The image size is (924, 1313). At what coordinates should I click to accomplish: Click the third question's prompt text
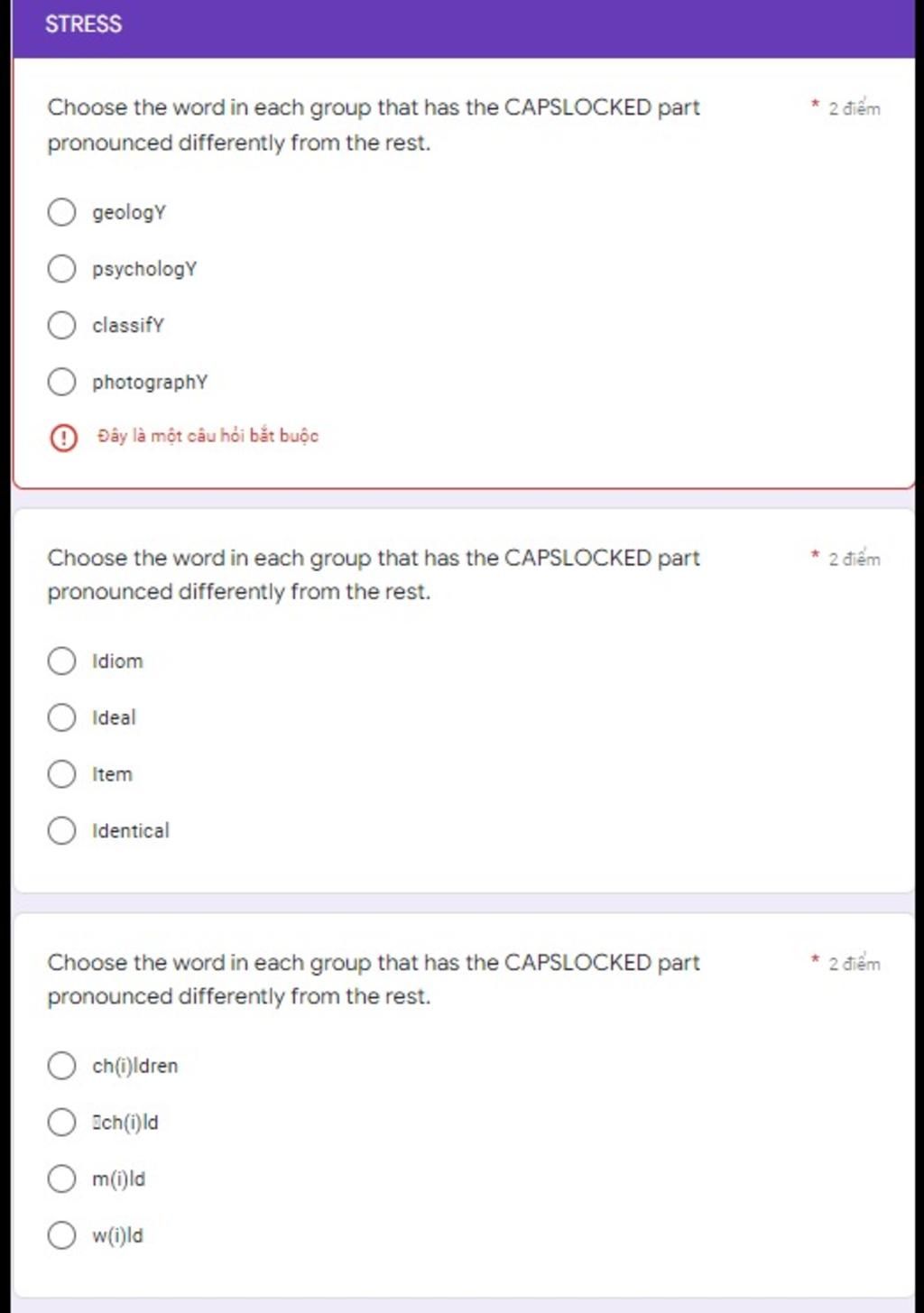pyautogui.click(x=374, y=979)
